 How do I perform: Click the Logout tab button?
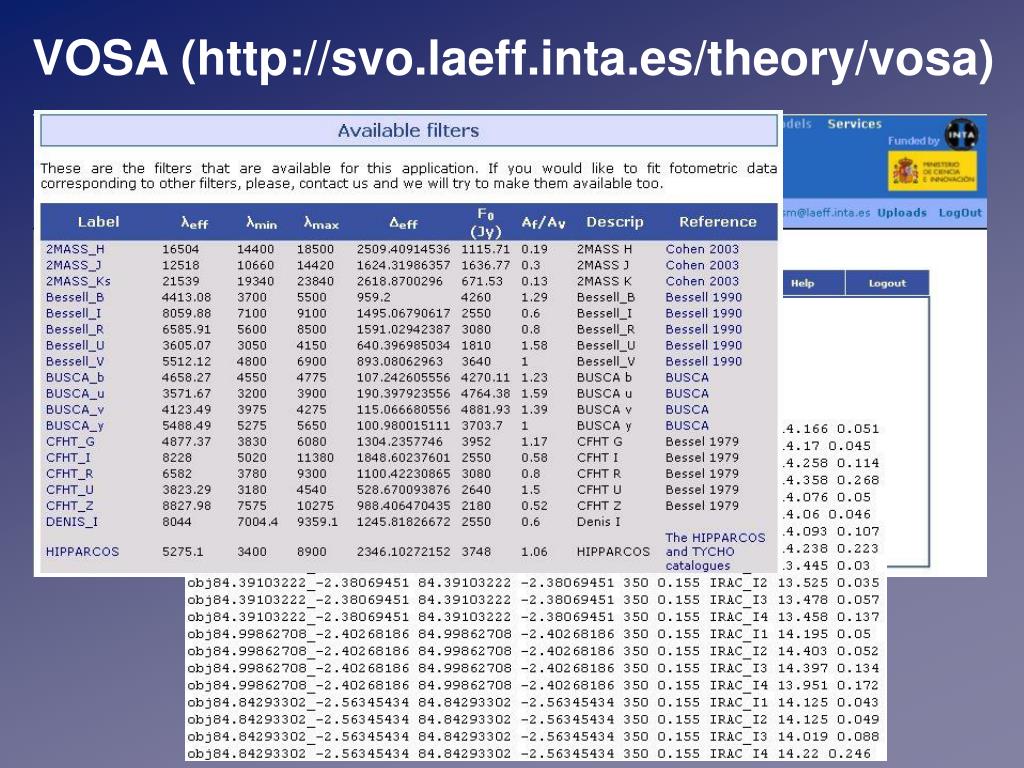[887, 283]
